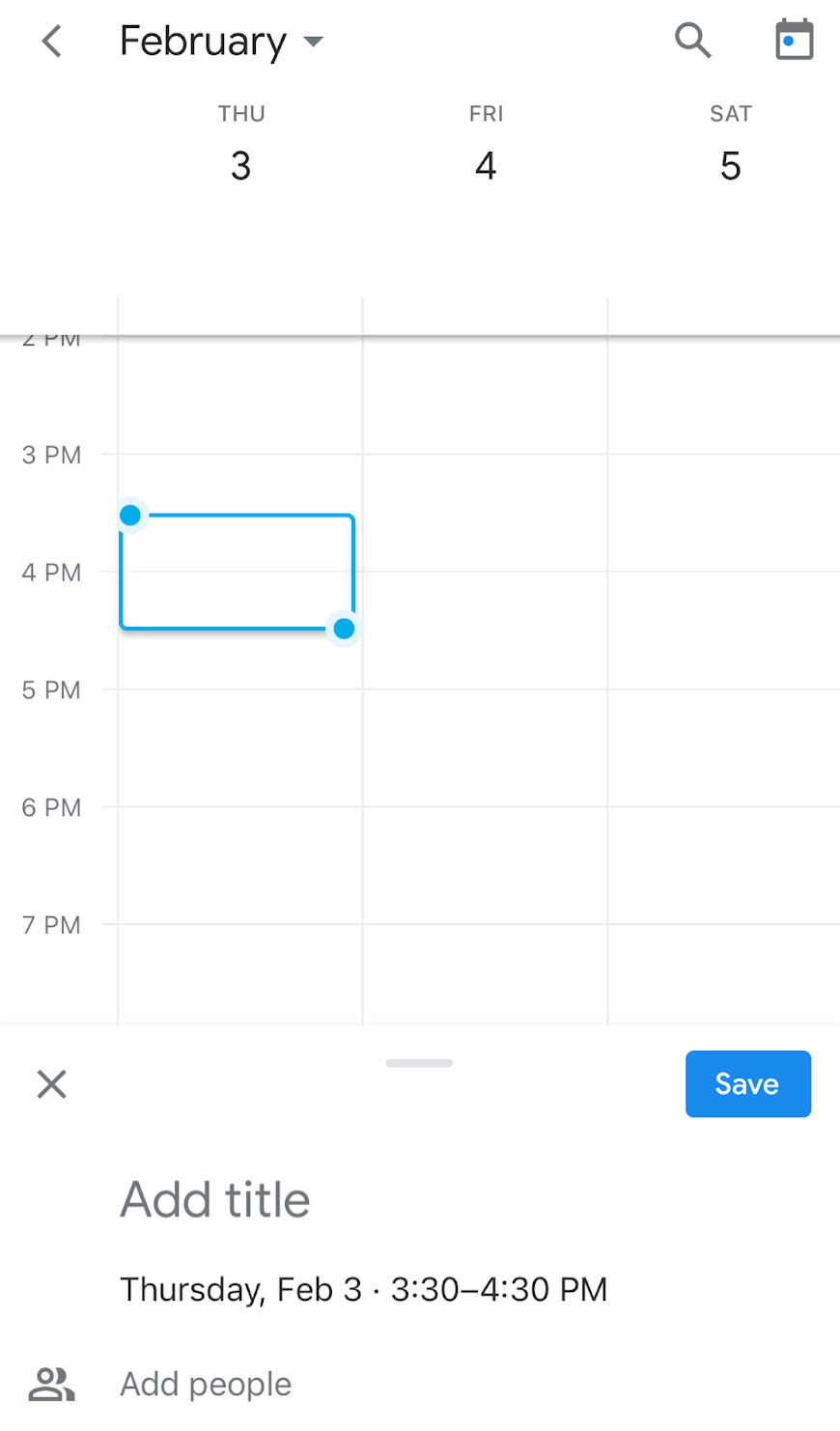
Task: Open the calendar search
Action: click(x=692, y=41)
